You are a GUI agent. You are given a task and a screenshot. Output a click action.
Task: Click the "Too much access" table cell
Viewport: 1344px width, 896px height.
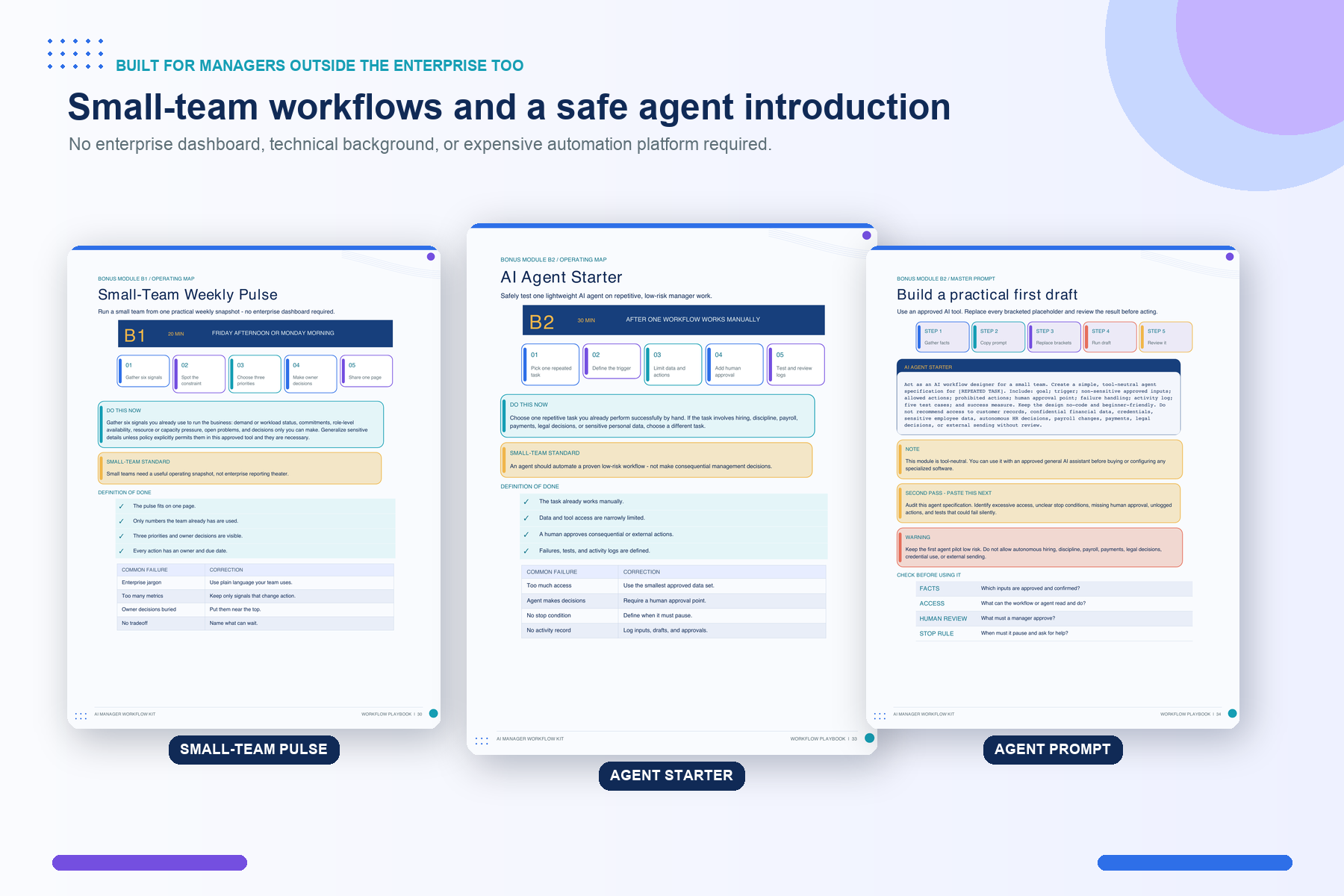570,585
